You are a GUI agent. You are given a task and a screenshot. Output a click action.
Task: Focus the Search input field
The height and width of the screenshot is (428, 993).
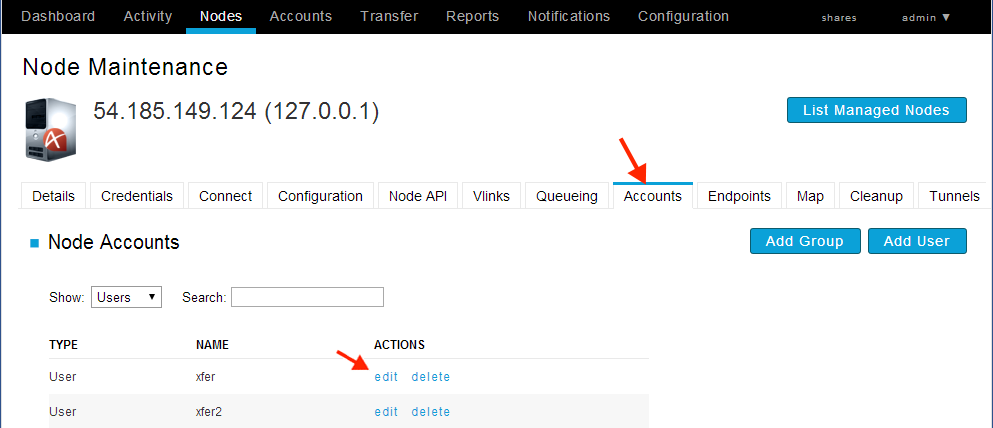coord(307,297)
